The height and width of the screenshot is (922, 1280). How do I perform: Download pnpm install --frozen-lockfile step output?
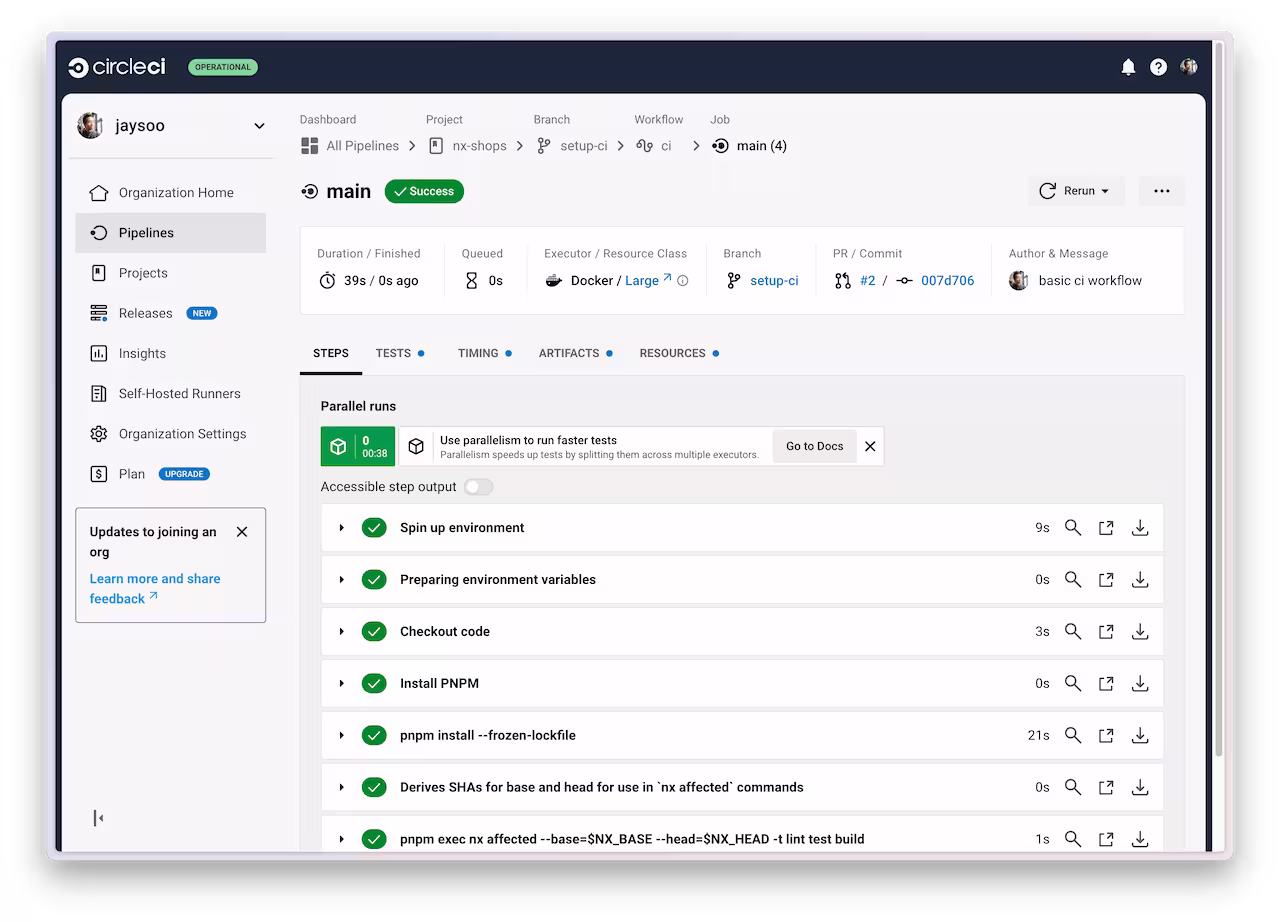click(x=1139, y=736)
